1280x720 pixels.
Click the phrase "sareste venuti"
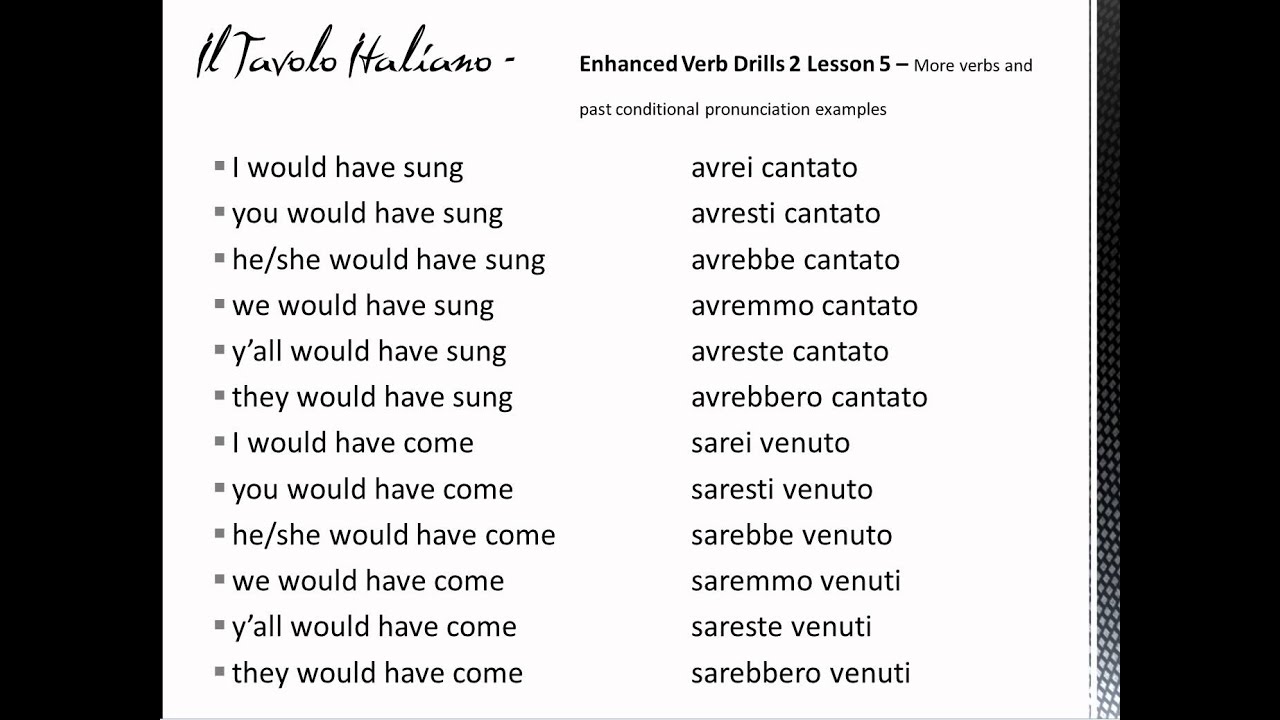(781, 627)
